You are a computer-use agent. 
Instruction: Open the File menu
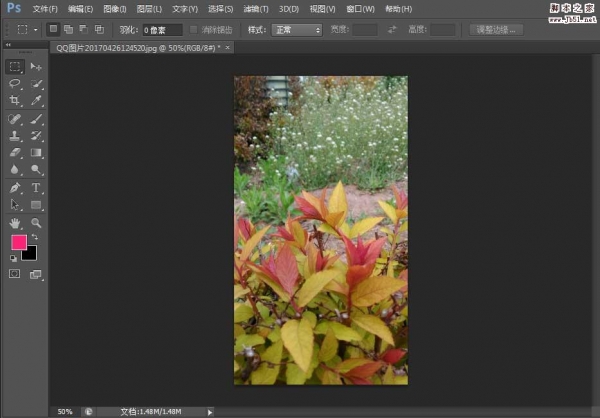(x=45, y=9)
